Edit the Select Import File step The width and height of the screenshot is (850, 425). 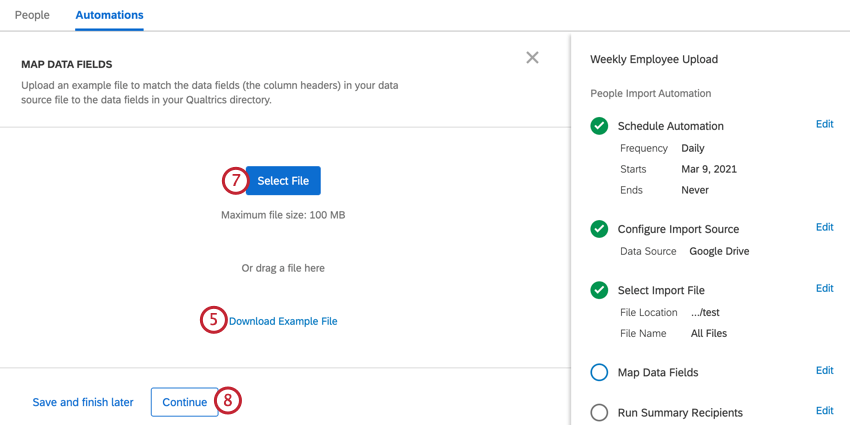click(x=825, y=288)
